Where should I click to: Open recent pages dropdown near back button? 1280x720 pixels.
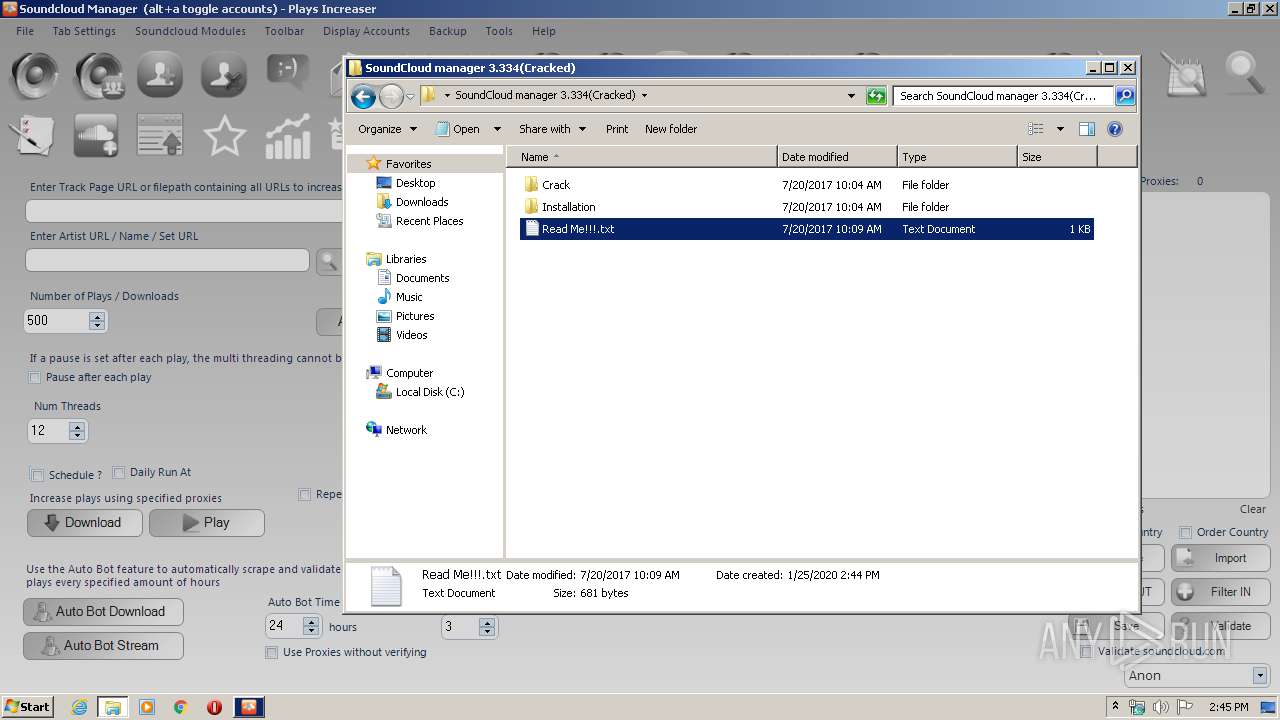pyautogui.click(x=410, y=97)
